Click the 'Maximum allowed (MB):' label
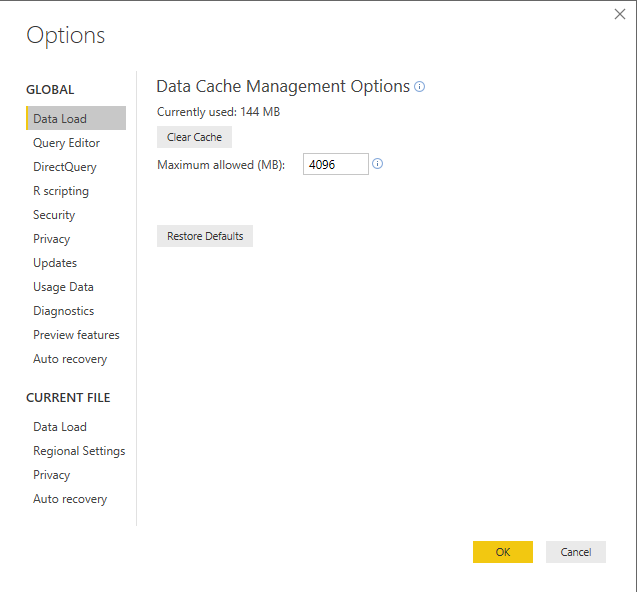 [x=221, y=165]
